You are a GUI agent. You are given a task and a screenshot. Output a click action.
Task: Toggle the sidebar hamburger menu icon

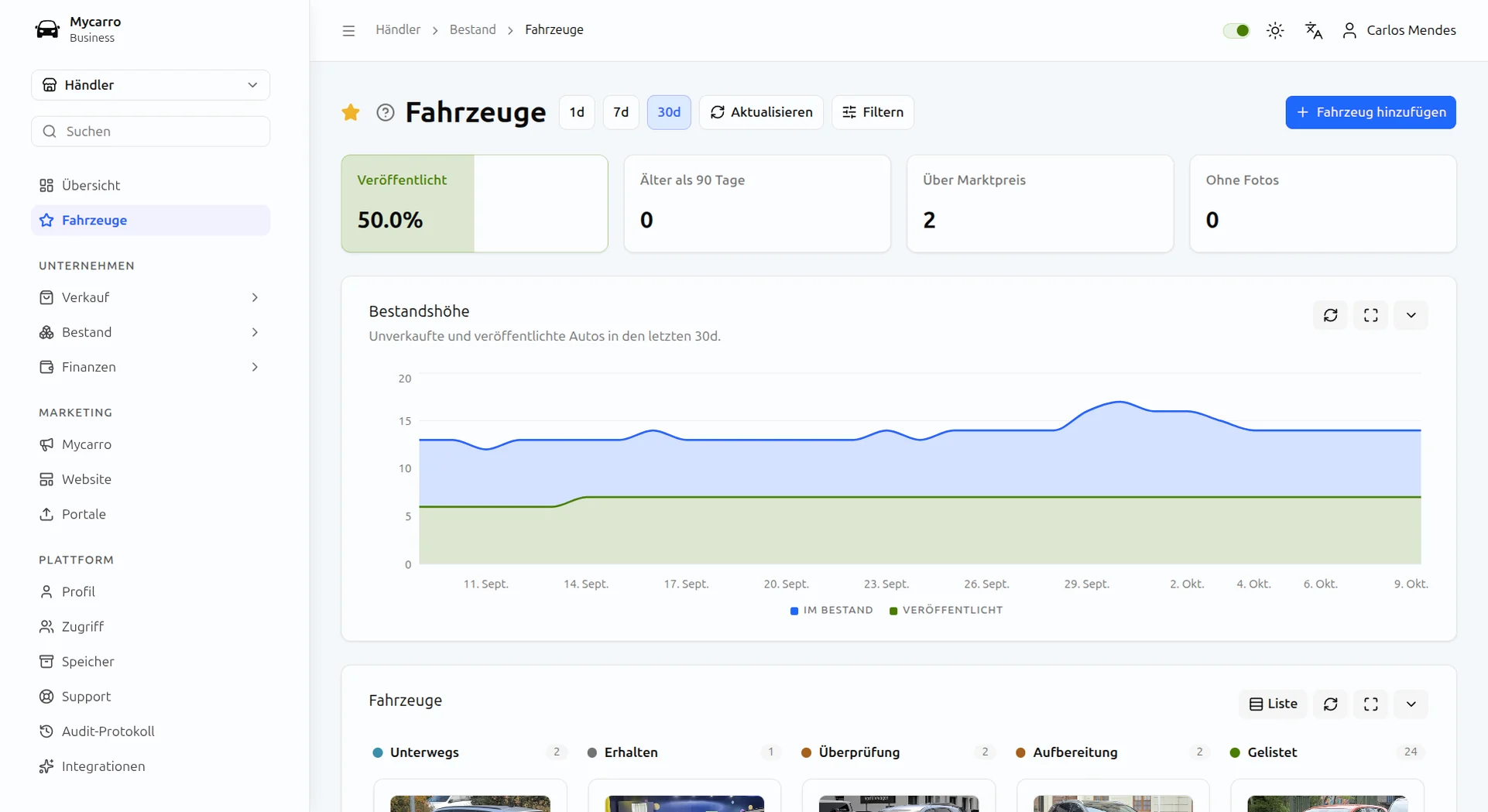coord(348,30)
